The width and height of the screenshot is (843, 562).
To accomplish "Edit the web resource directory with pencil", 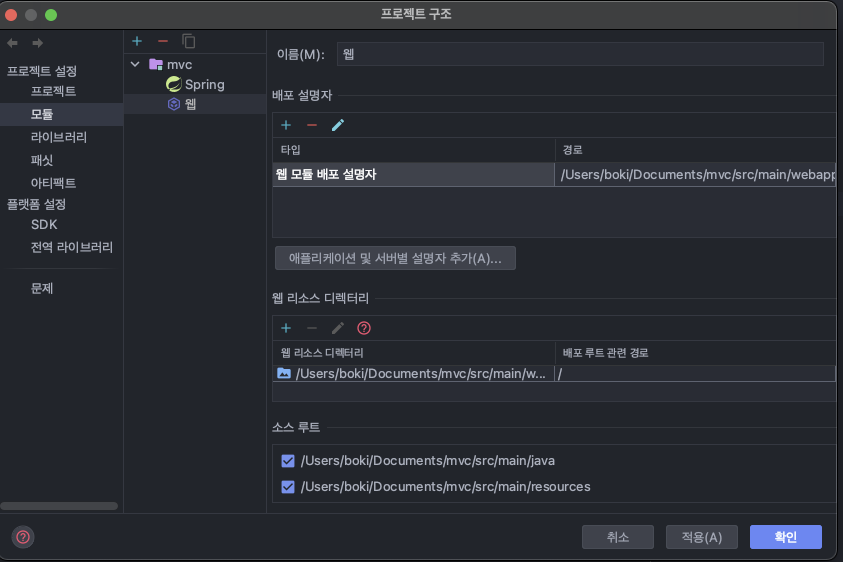I will [x=338, y=328].
